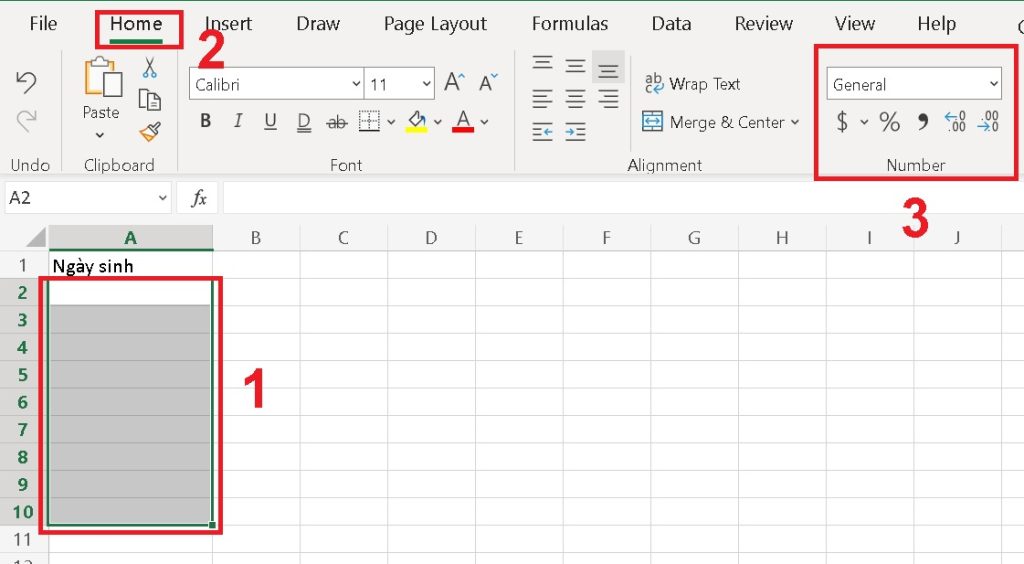The image size is (1024, 564).
Task: Apply yellow Fill Color
Action: pyautogui.click(x=417, y=121)
